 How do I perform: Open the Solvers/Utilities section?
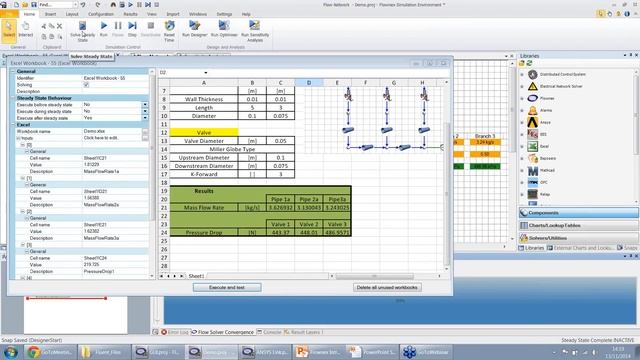[x=578, y=238]
